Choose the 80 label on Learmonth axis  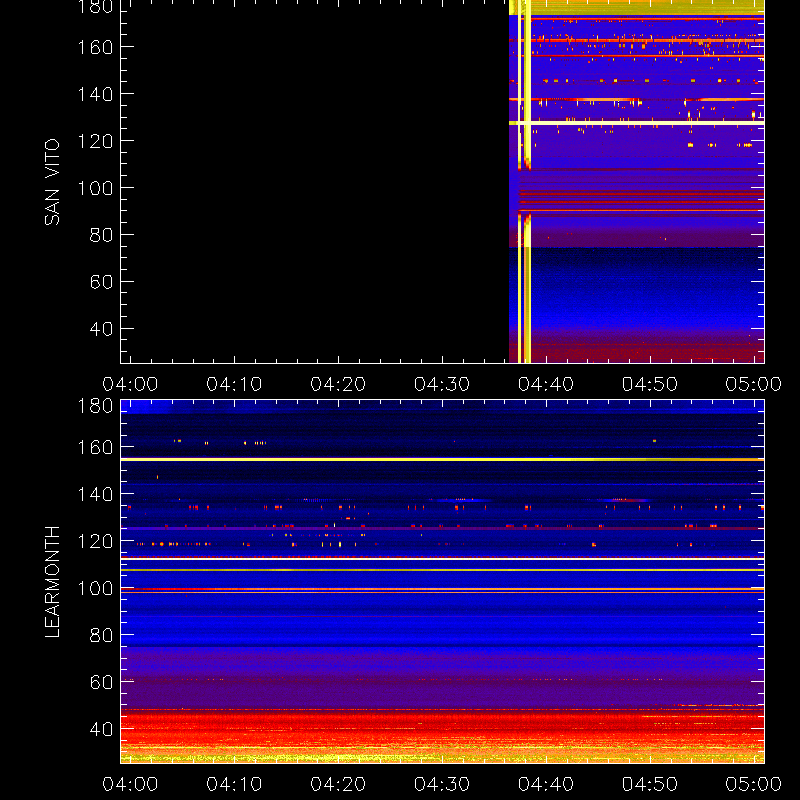(x=101, y=636)
